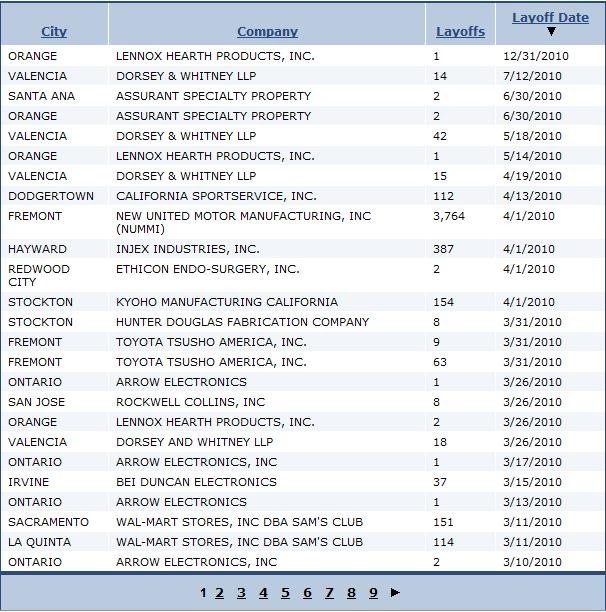This screenshot has width=606, height=612.
Task: Select the 15 layoffs value
Action: 440,176
